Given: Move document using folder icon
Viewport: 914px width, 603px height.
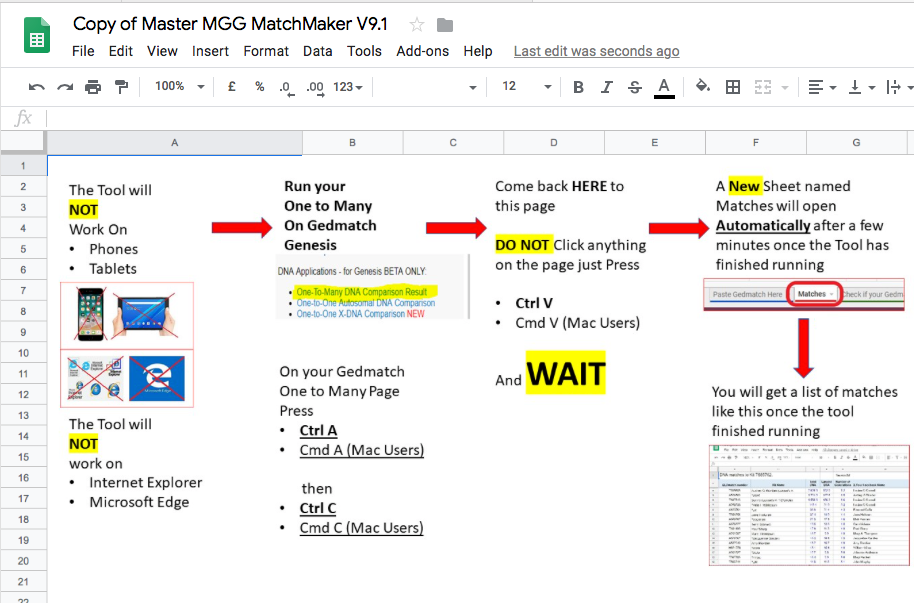Looking at the screenshot, I should 445,25.
